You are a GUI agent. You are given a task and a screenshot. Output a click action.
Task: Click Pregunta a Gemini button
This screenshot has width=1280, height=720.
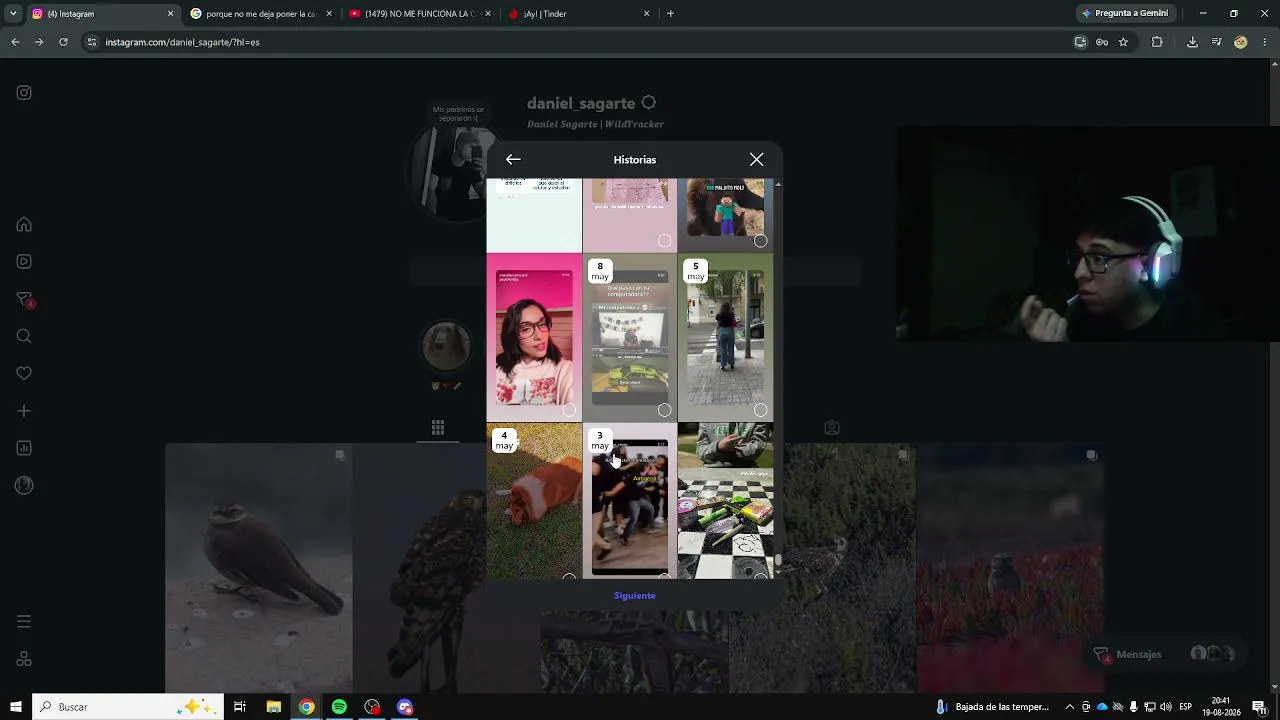coord(1124,14)
